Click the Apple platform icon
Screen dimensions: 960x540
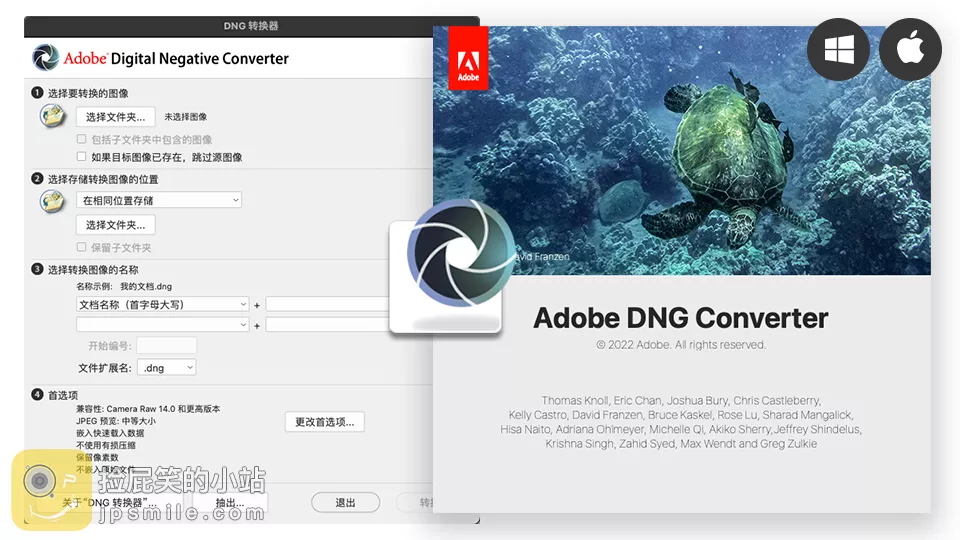tap(910, 49)
